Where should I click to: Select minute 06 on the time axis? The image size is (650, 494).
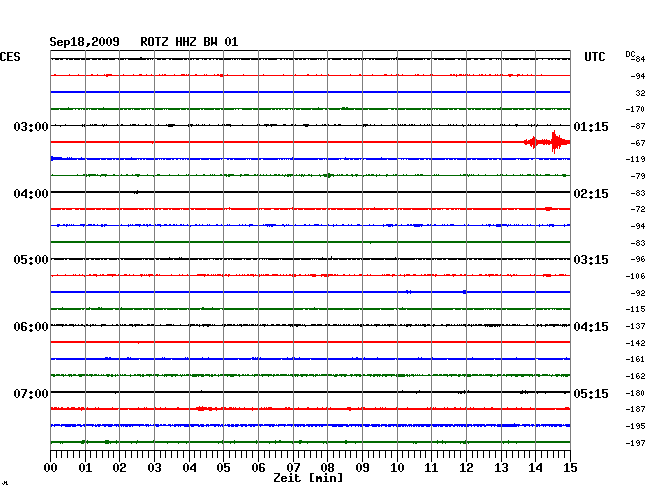click(258, 467)
